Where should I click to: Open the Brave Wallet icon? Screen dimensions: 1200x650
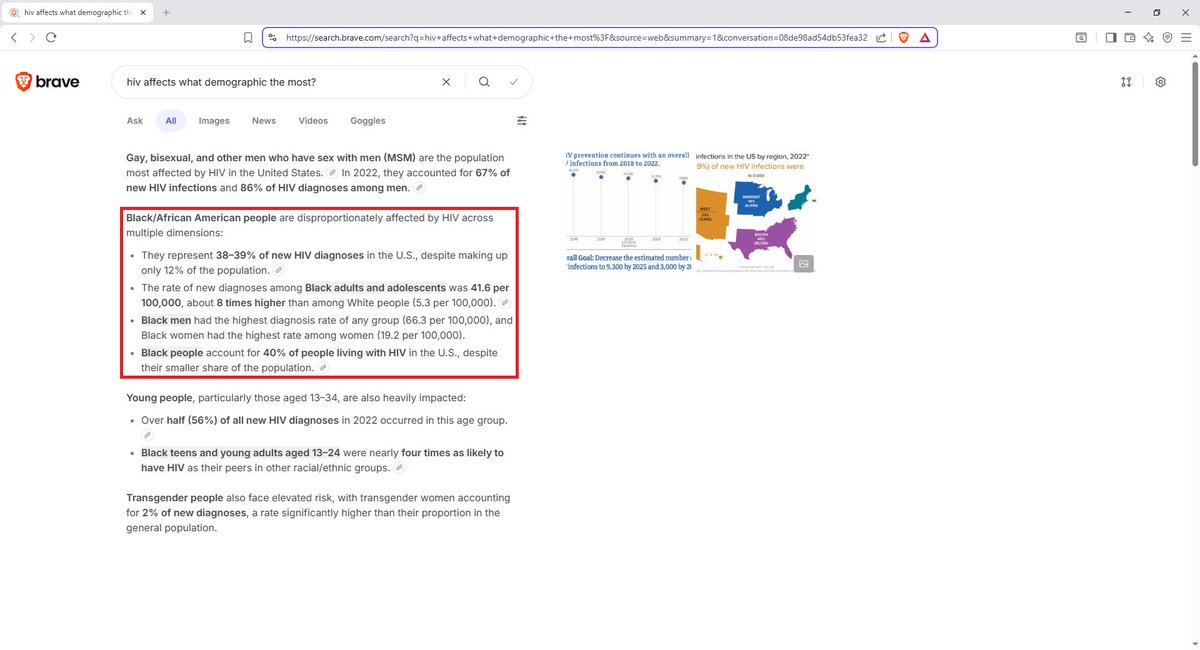tap(1130, 37)
